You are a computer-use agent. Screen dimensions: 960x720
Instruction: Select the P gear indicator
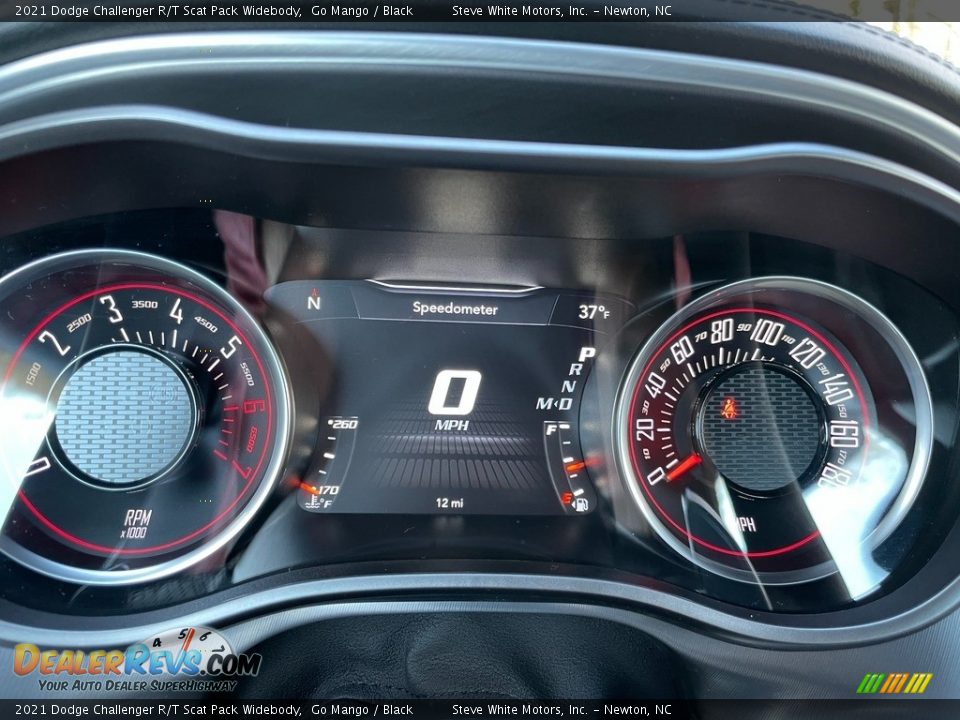[x=587, y=354]
